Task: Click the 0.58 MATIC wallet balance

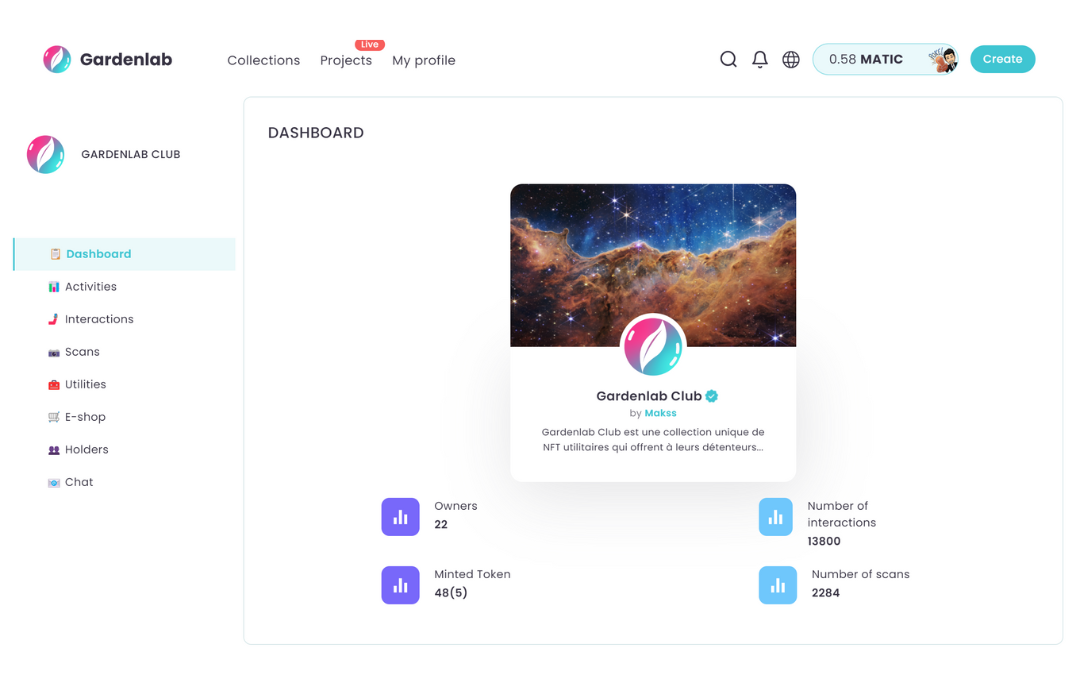Action: (866, 59)
